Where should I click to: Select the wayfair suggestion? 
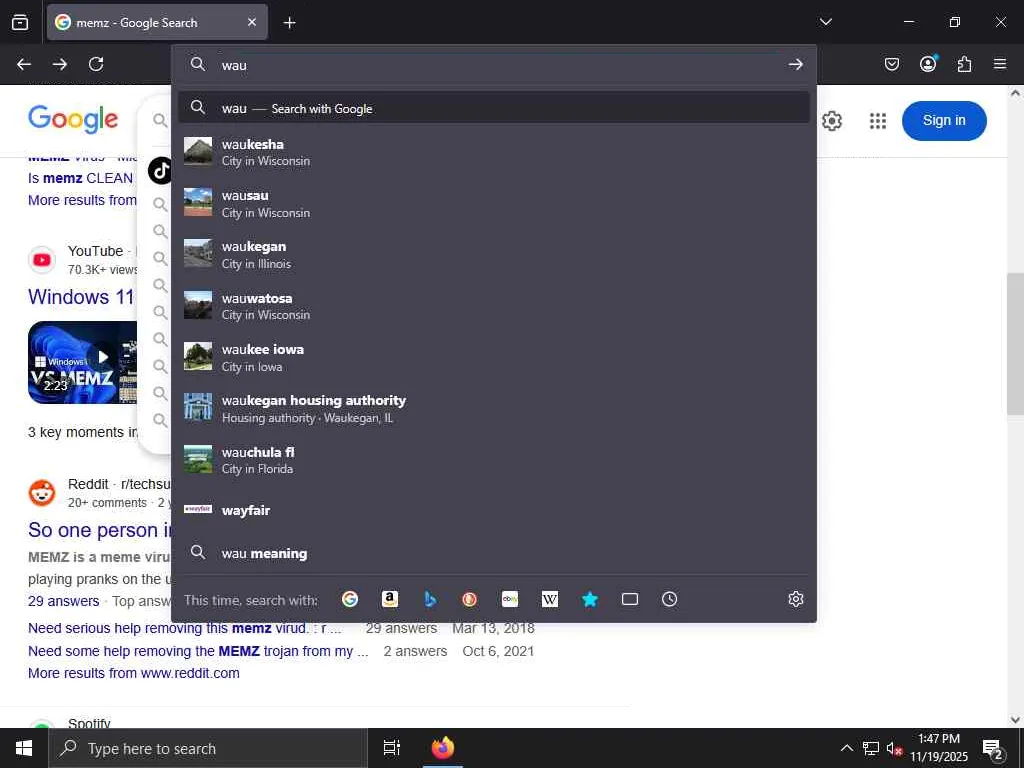[x=494, y=510]
